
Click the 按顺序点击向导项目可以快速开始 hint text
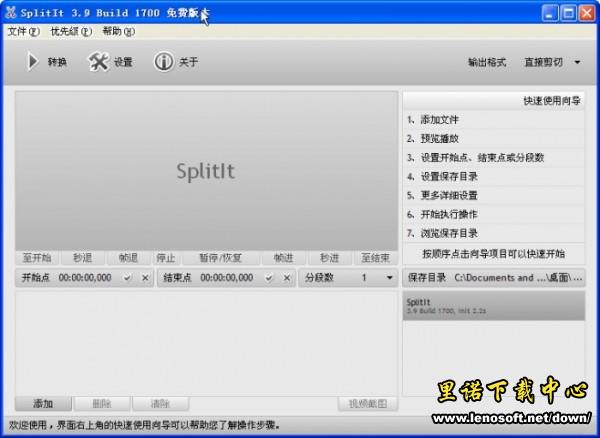click(x=494, y=254)
